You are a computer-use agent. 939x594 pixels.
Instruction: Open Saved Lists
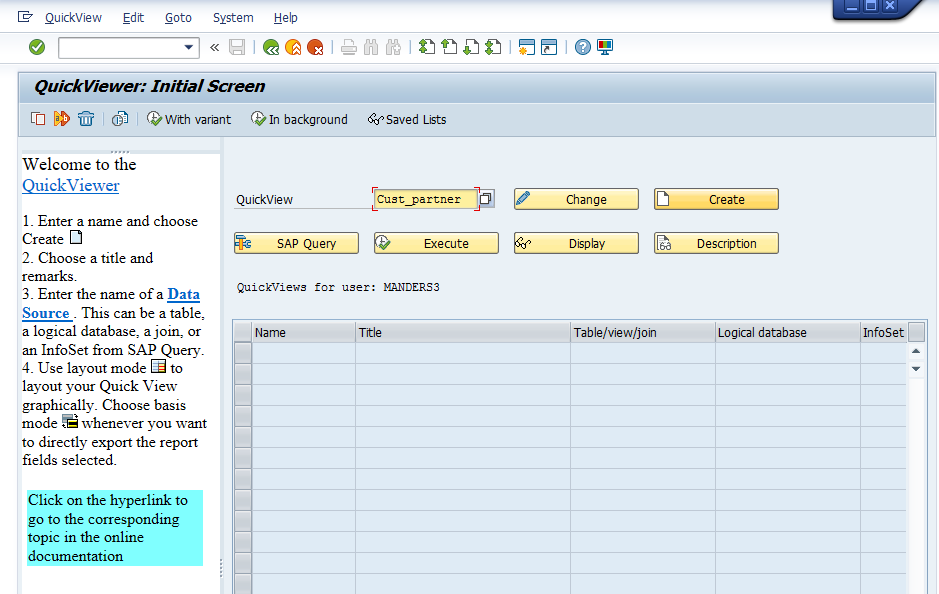click(x=407, y=119)
